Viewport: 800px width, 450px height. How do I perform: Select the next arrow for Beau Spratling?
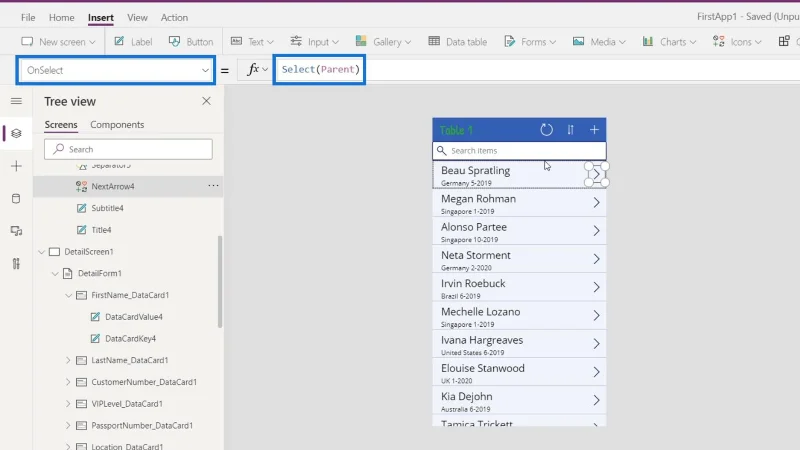[x=596, y=174]
